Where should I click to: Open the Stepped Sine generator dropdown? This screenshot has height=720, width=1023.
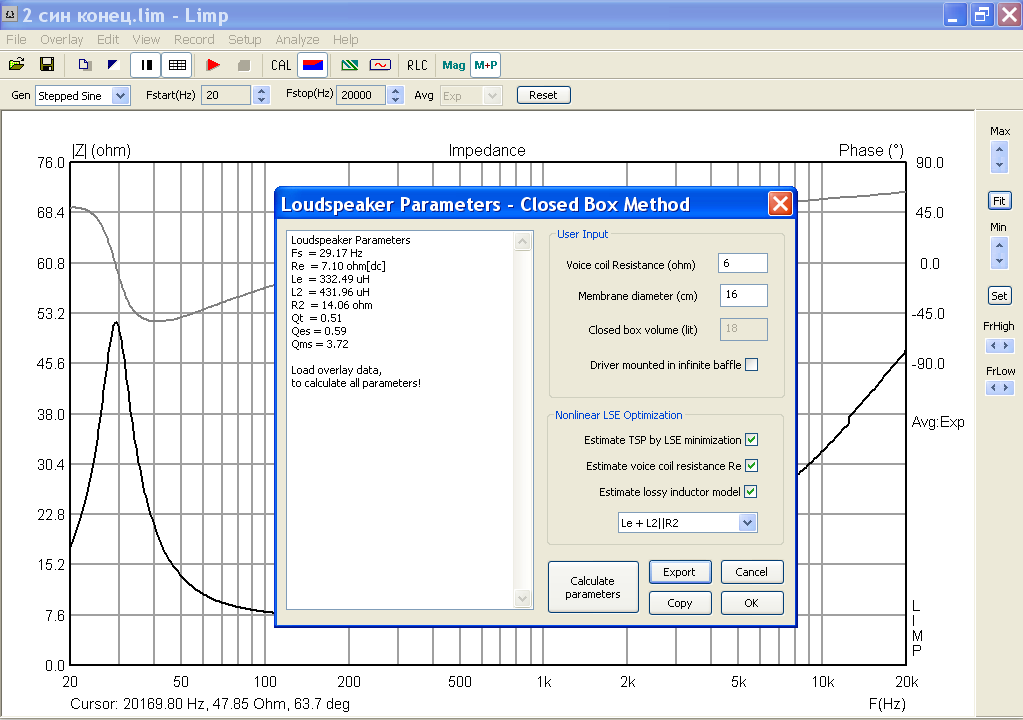click(x=121, y=96)
